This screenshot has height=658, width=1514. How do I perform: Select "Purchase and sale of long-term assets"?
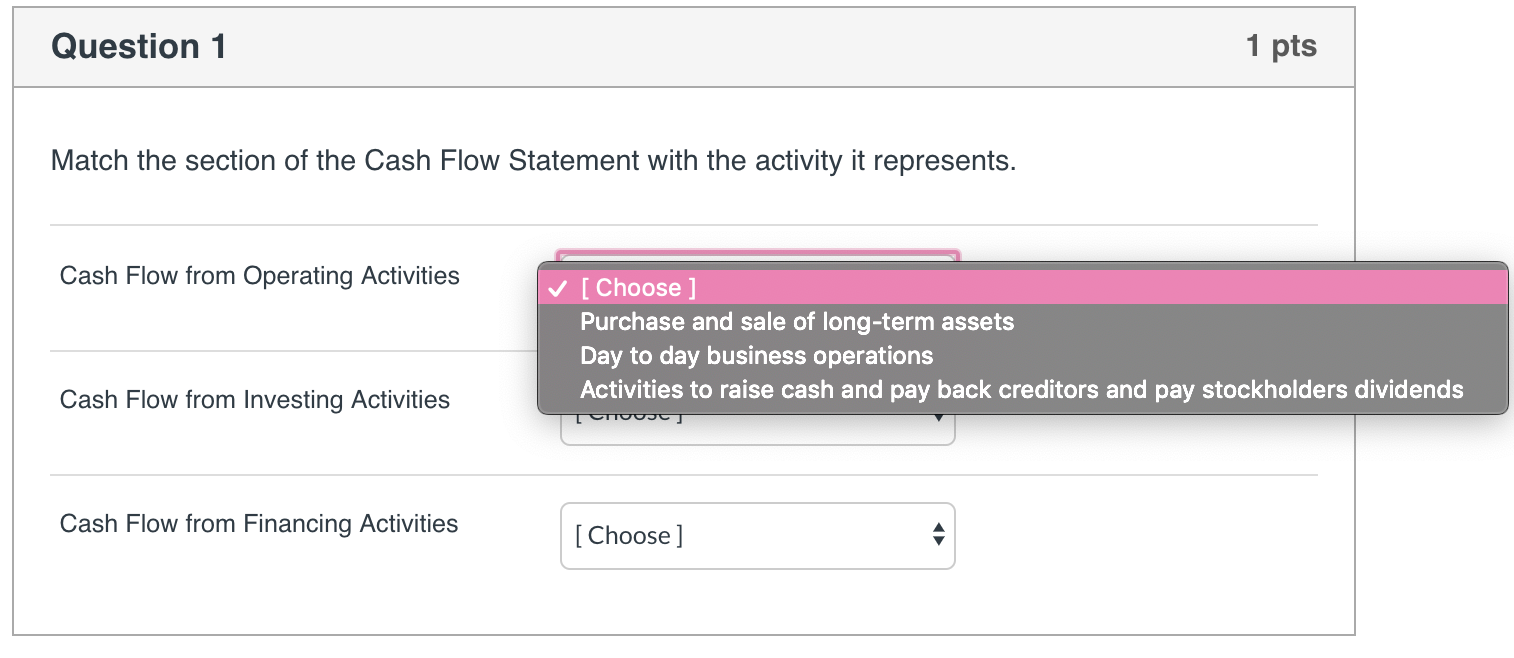pyautogui.click(x=796, y=322)
